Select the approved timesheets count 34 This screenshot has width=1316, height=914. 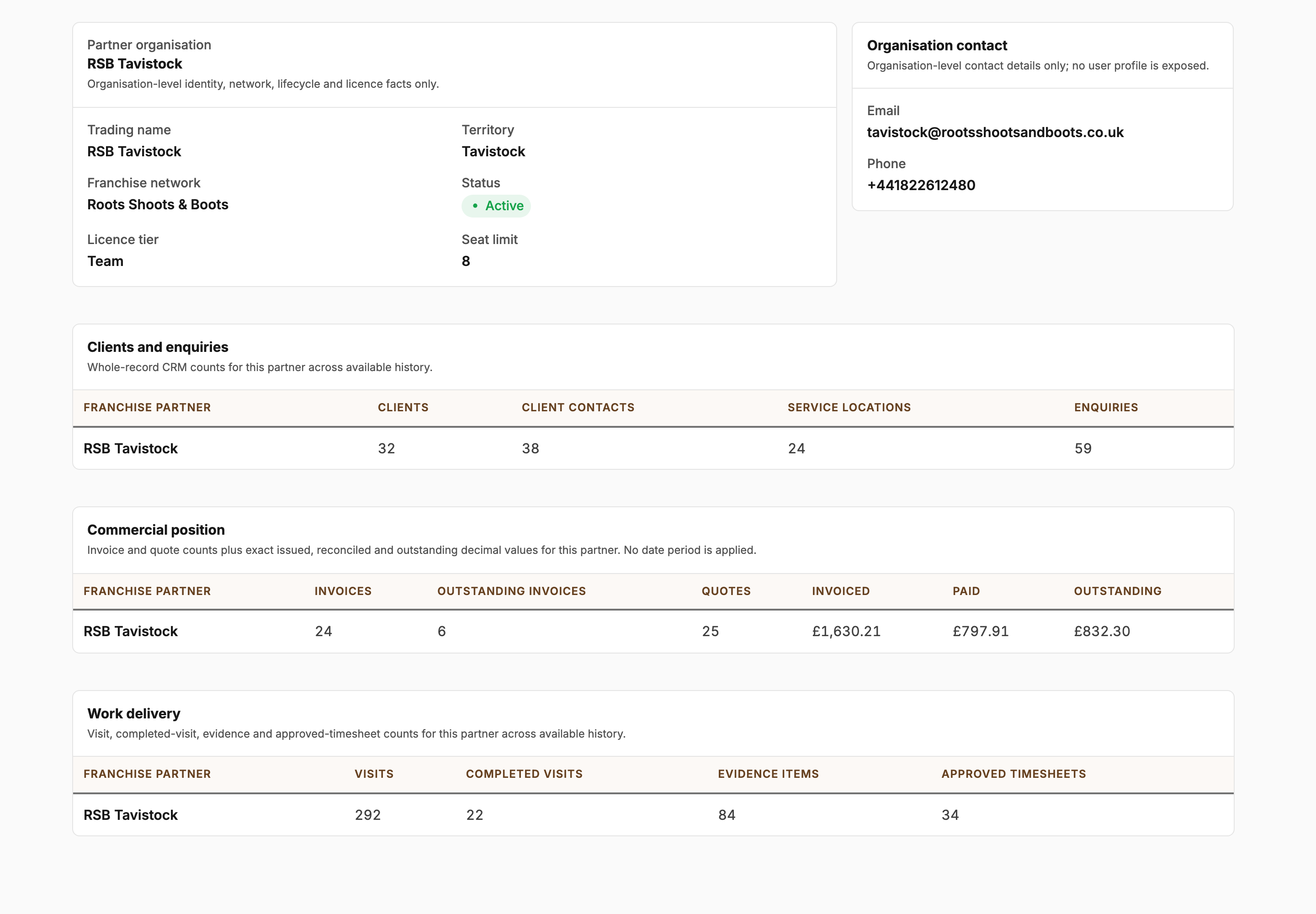click(950, 815)
